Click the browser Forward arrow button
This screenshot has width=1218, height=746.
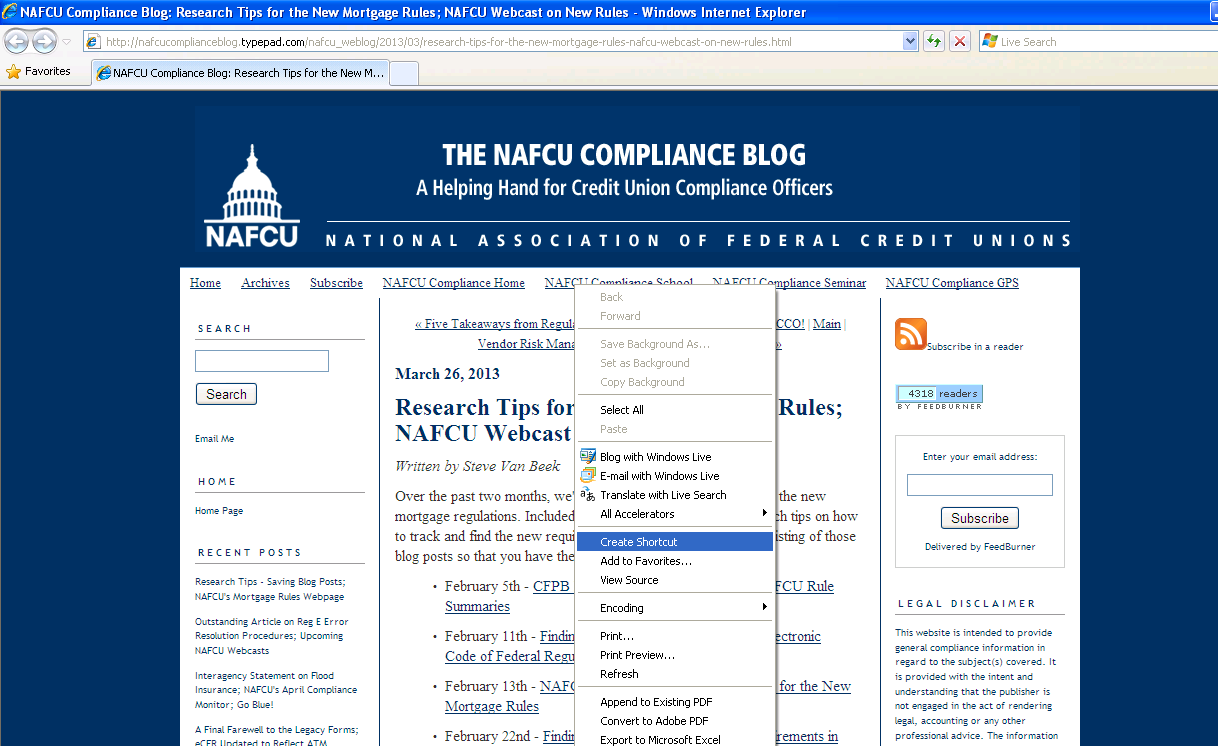(44, 42)
